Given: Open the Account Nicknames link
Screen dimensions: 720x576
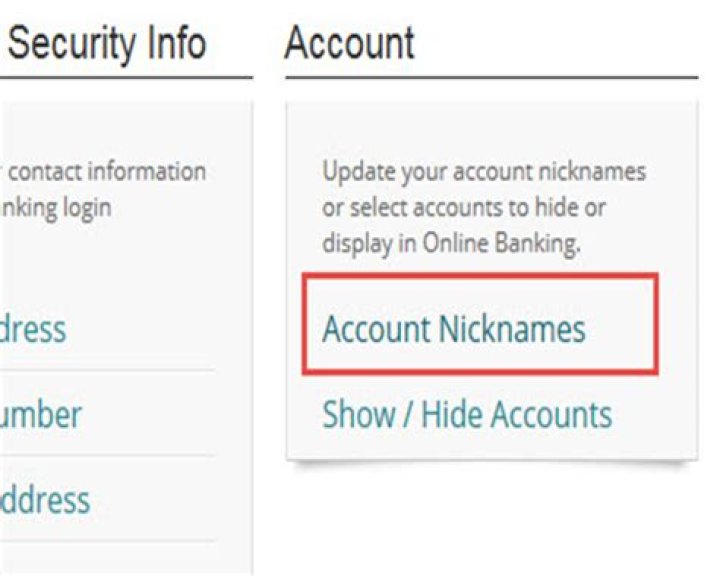Looking at the screenshot, I should (x=453, y=329).
